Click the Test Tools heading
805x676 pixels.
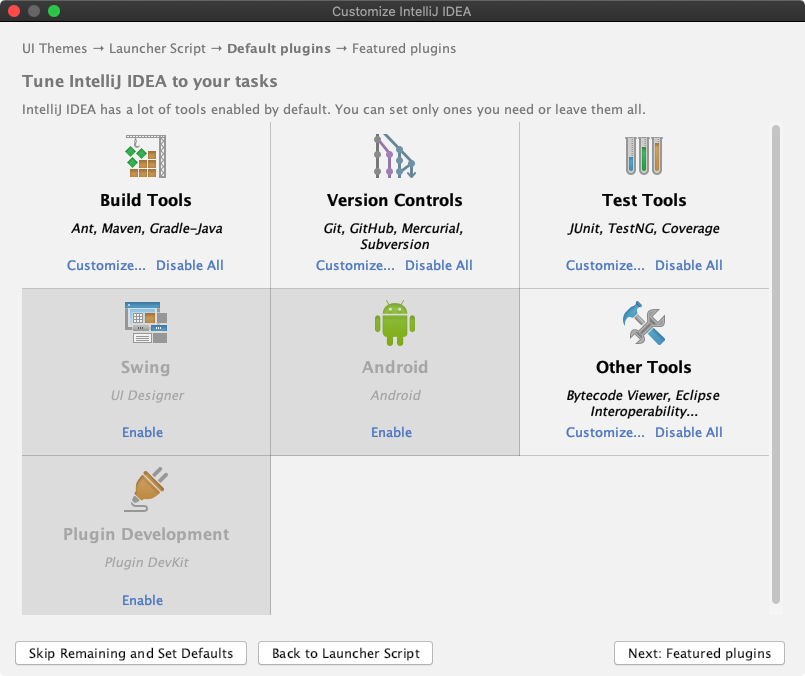[644, 200]
